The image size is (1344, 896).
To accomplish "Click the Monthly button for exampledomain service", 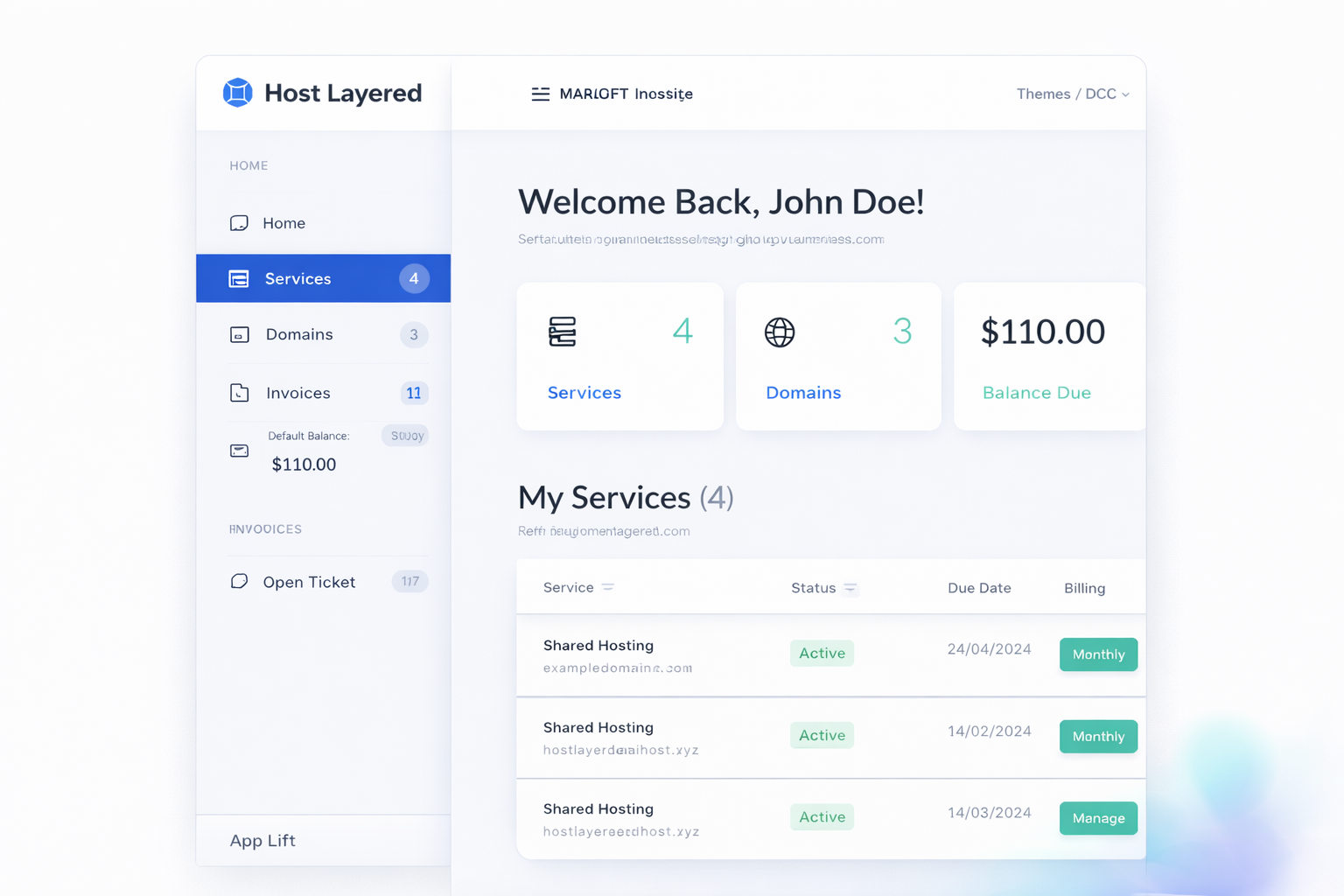I will coord(1098,654).
